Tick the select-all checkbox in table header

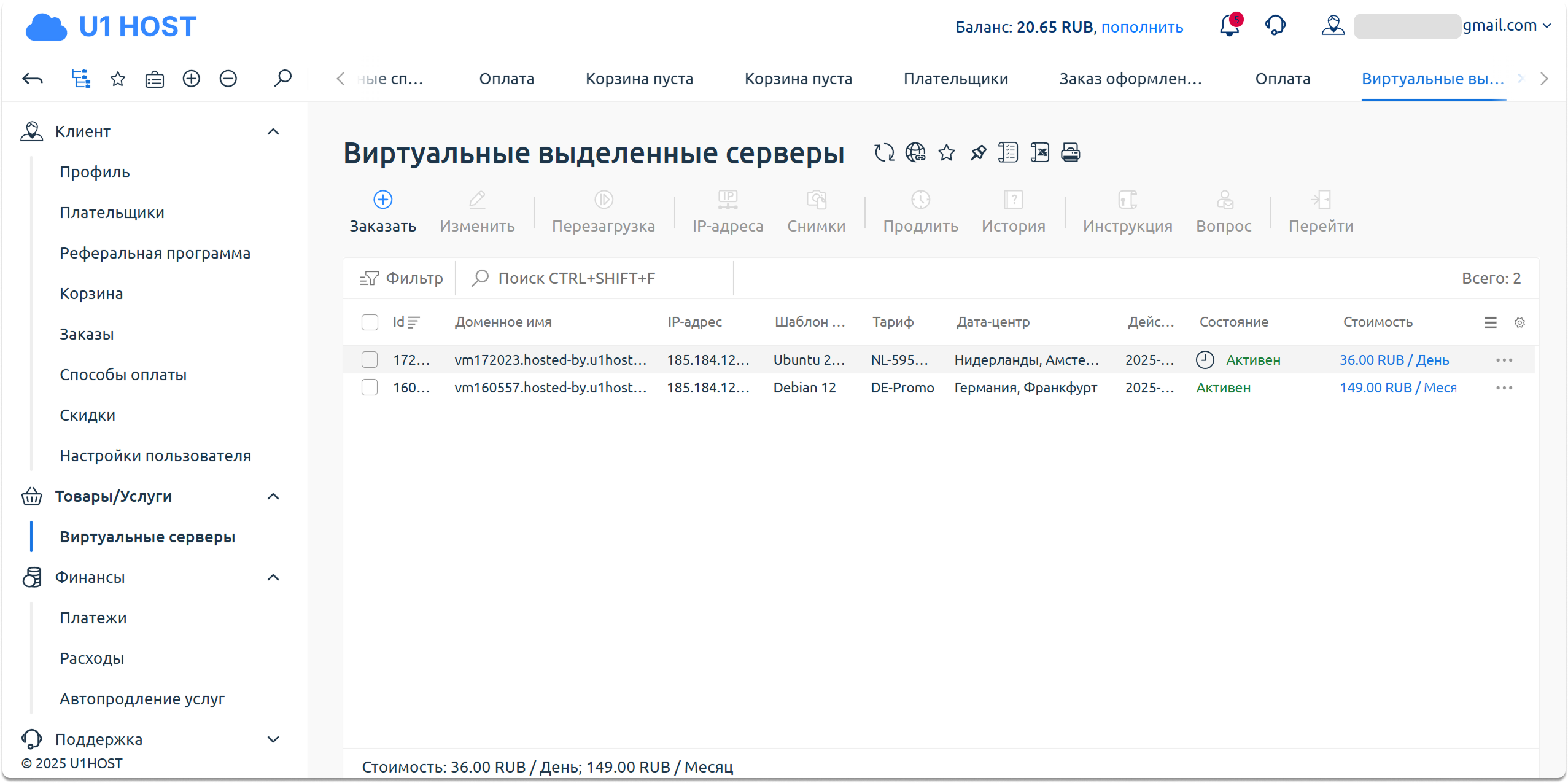tap(370, 322)
